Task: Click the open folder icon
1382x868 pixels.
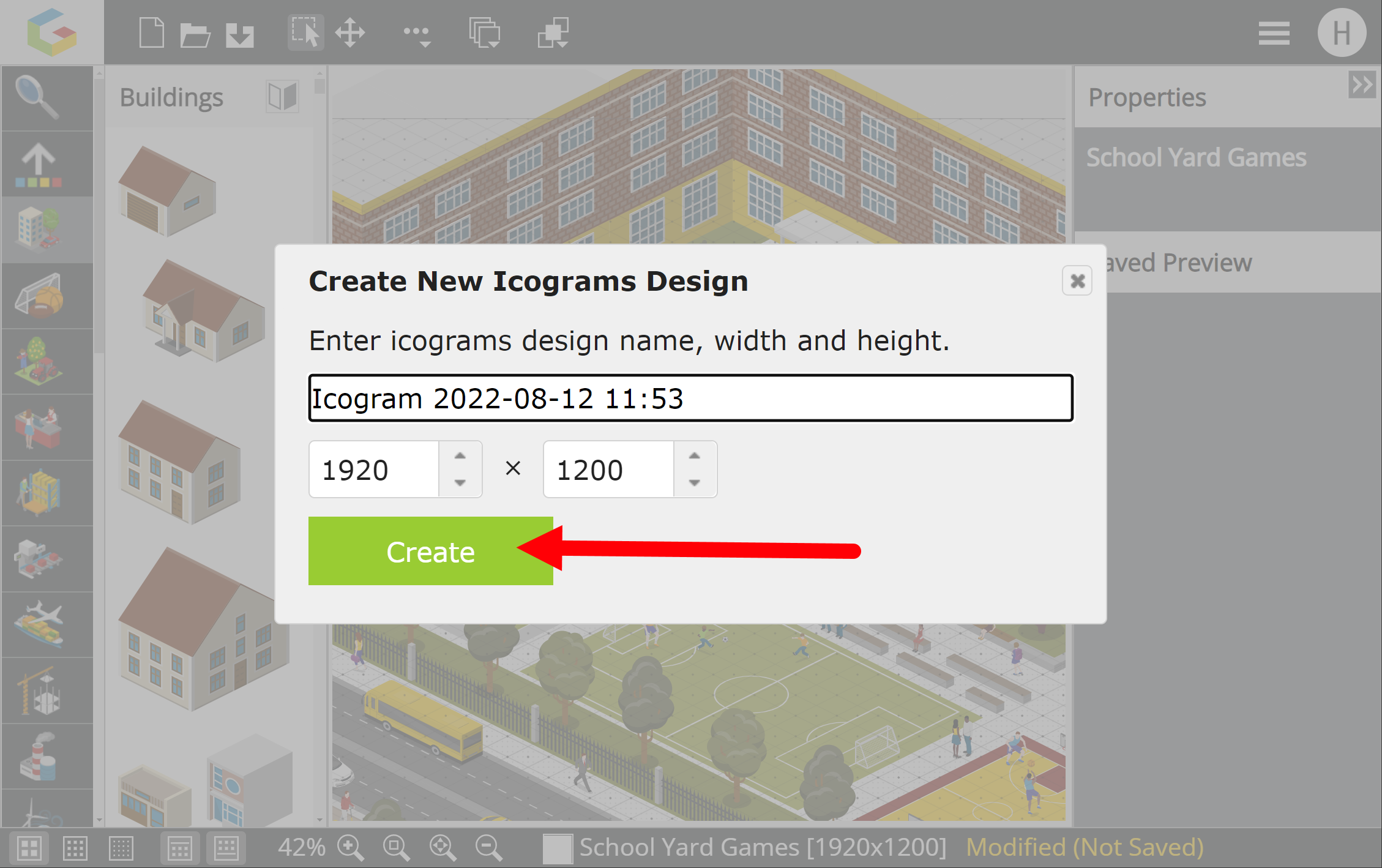Action: click(x=195, y=34)
